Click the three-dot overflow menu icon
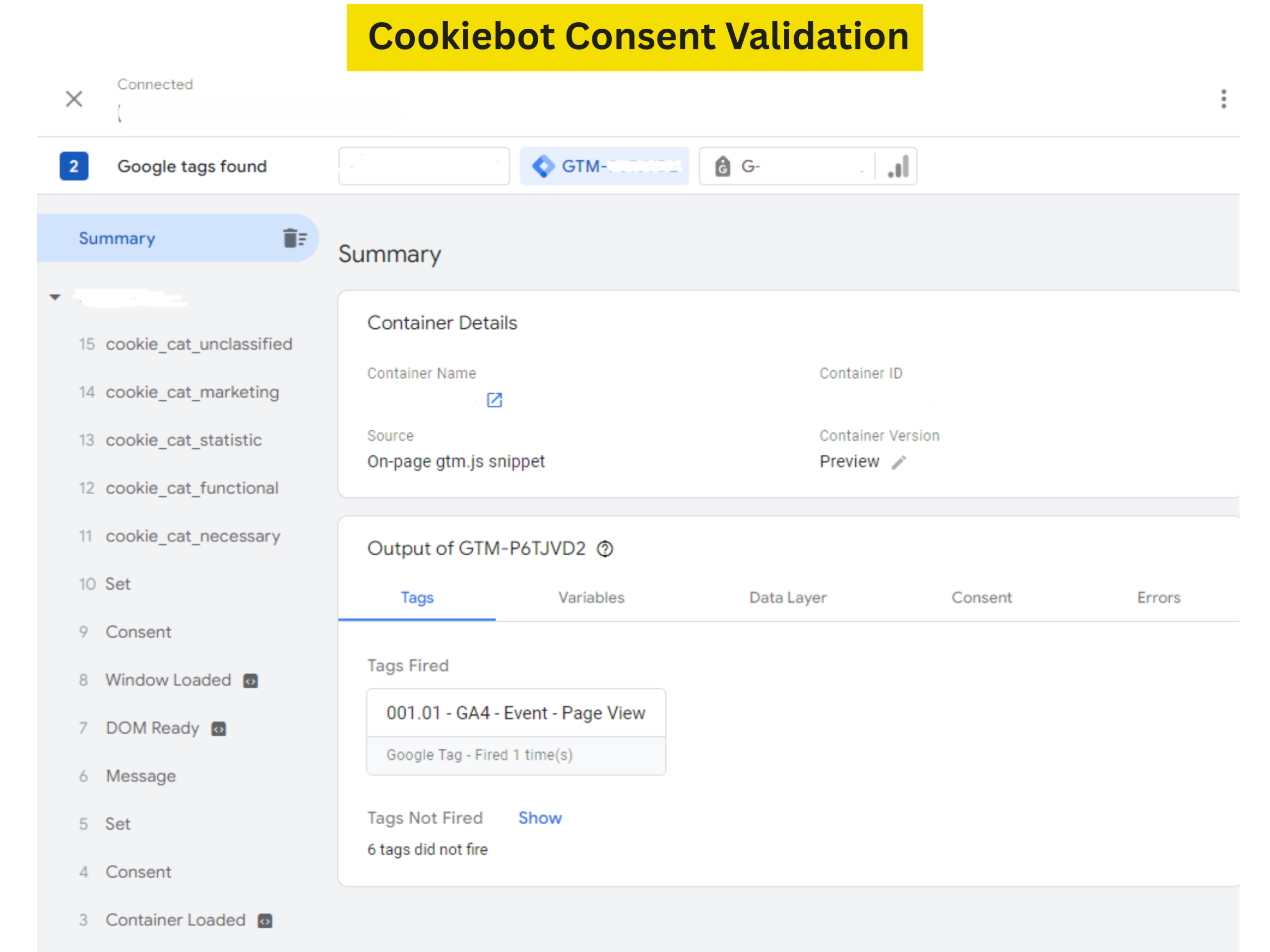1270x952 pixels. click(x=1223, y=99)
